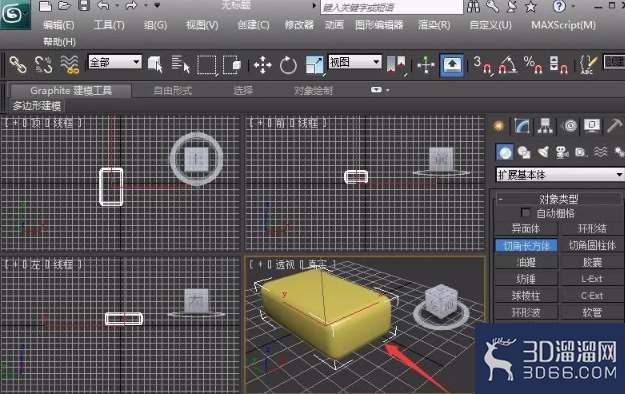Save the scene with the floppy icon
This screenshot has height=394, width=625.
(83, 6)
